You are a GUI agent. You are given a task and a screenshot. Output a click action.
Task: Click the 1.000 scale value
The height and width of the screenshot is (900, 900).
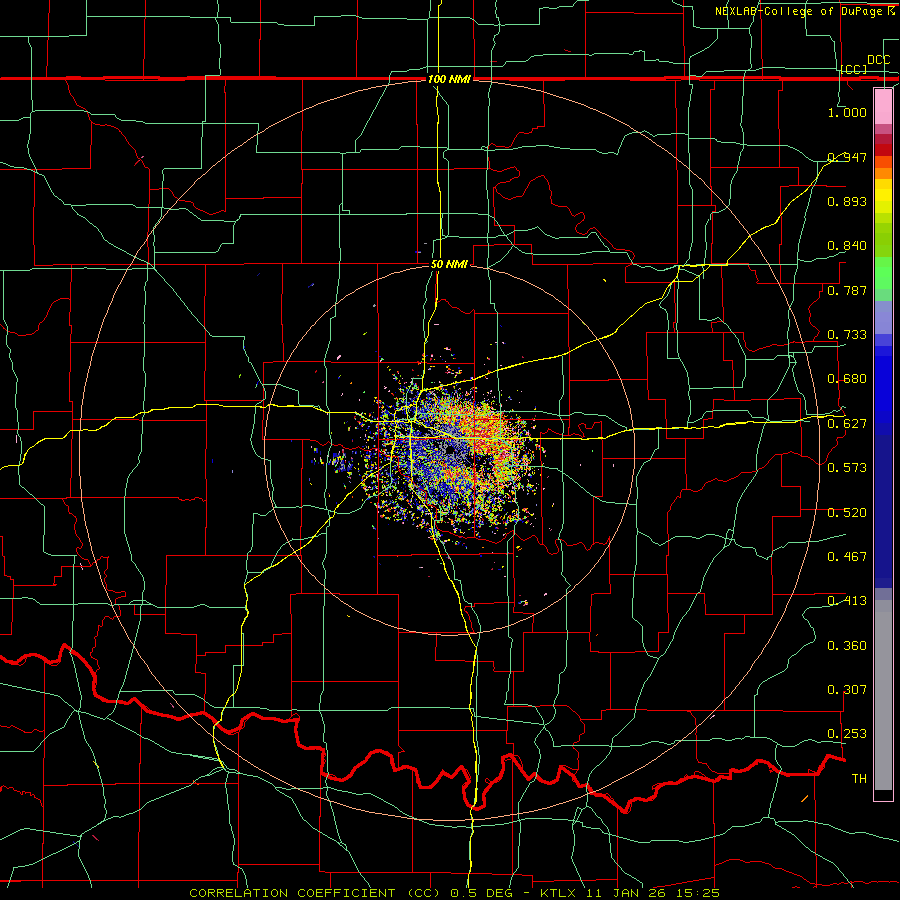click(x=847, y=112)
